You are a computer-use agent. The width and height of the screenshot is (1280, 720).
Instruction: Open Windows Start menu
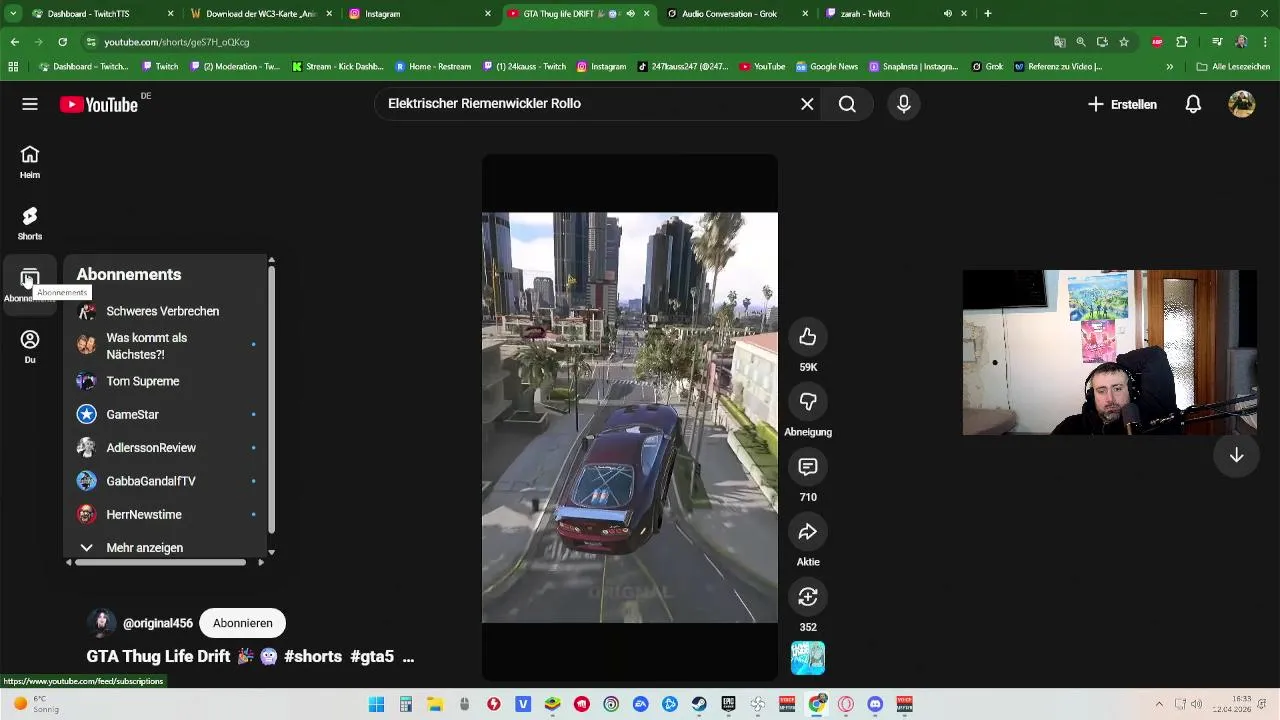click(376, 704)
